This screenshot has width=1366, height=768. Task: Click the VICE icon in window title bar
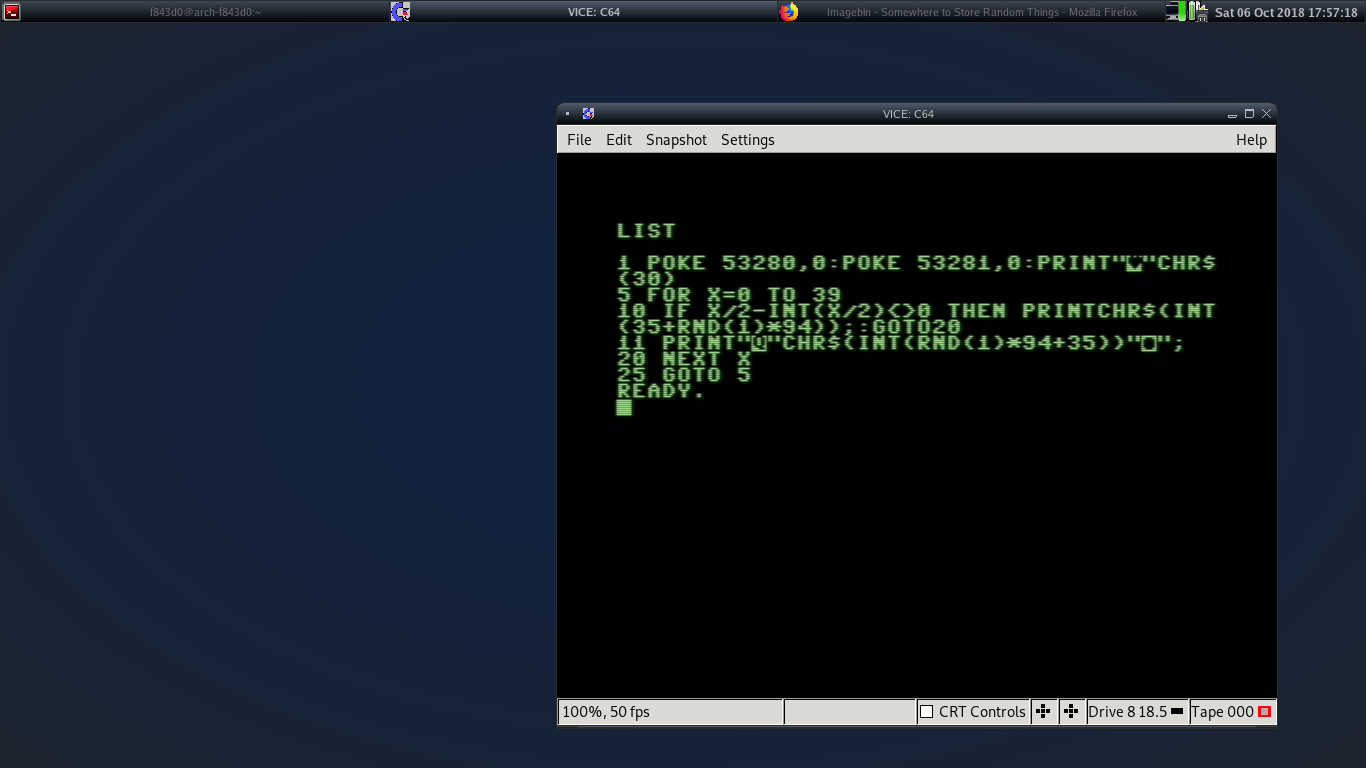[x=588, y=114]
